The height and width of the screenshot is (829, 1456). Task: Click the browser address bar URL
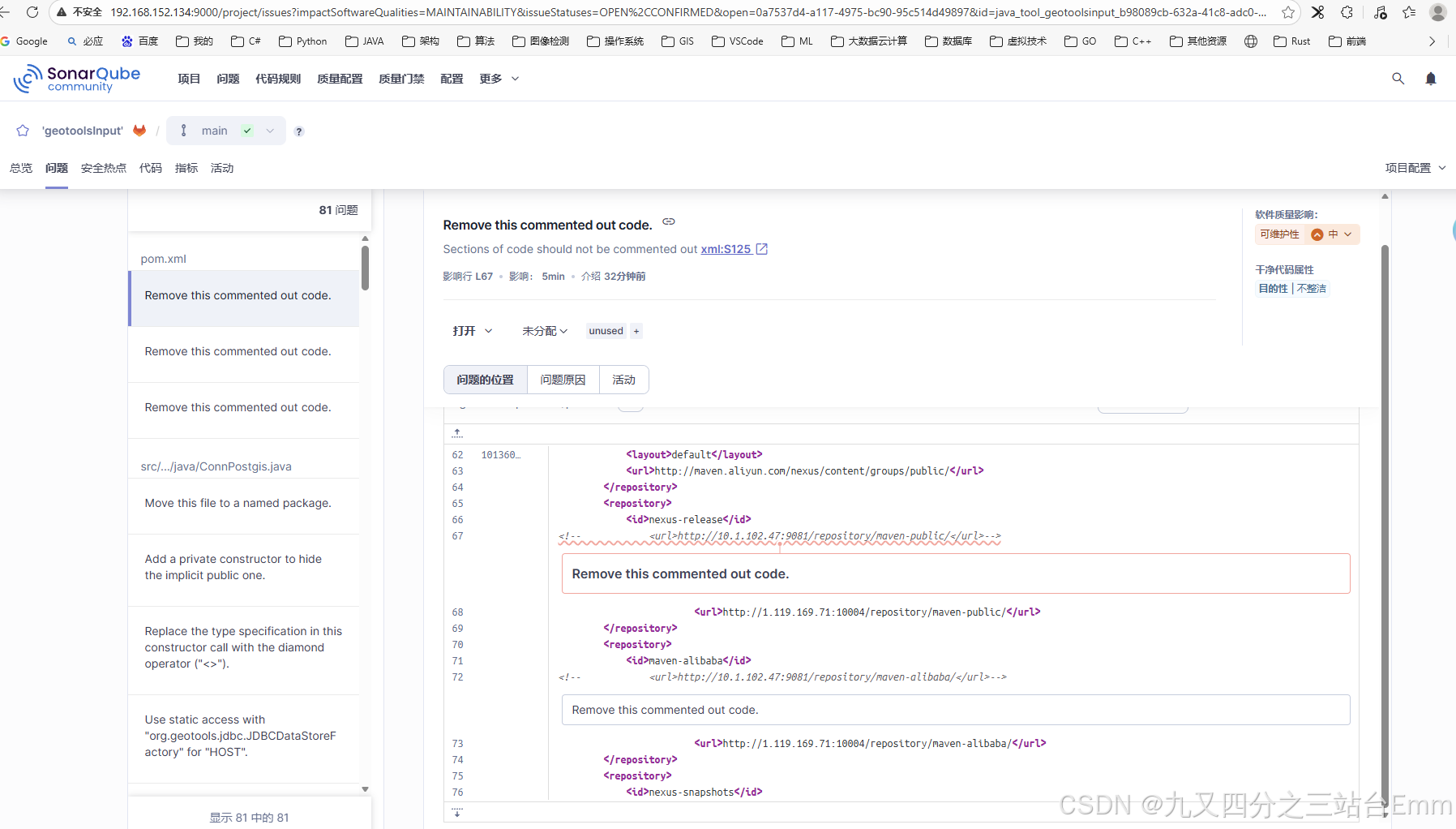pyautogui.click(x=688, y=12)
